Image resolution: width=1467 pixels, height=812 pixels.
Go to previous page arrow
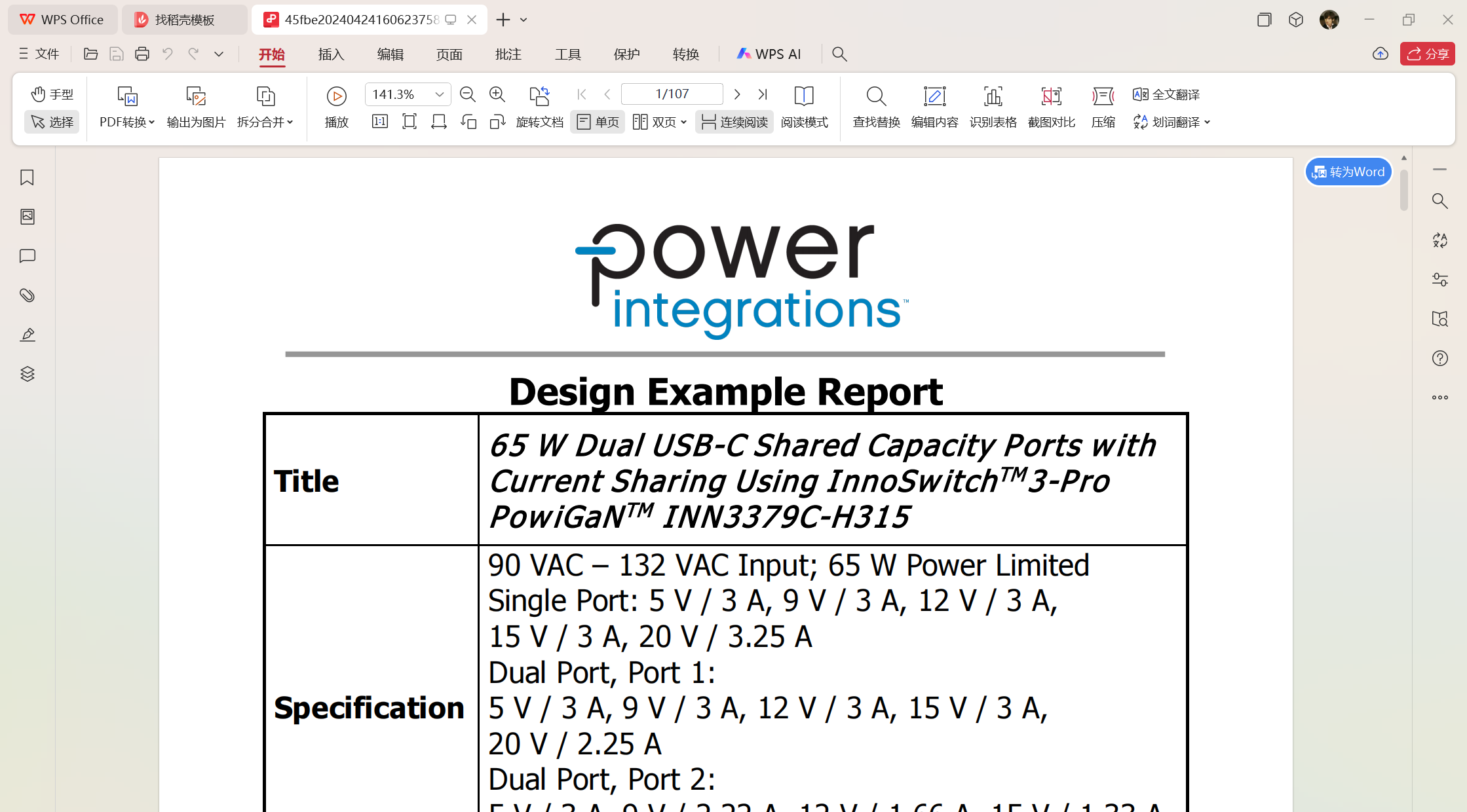tap(607, 94)
